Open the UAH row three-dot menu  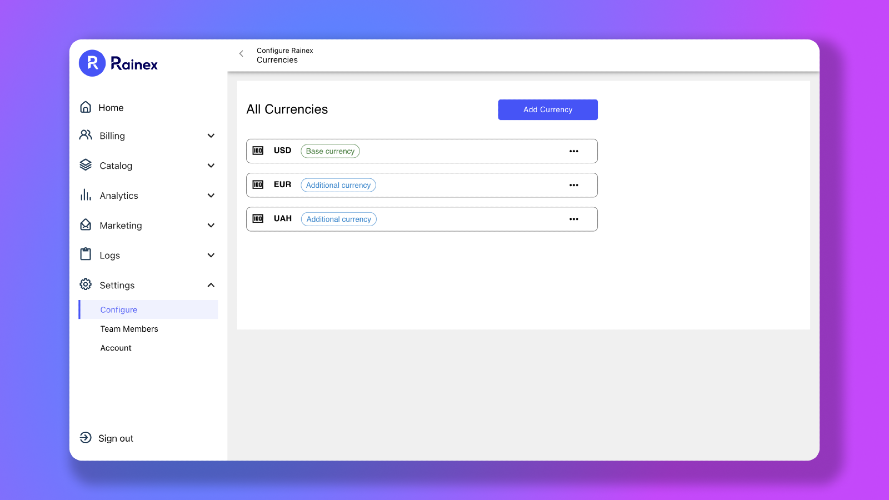click(574, 219)
